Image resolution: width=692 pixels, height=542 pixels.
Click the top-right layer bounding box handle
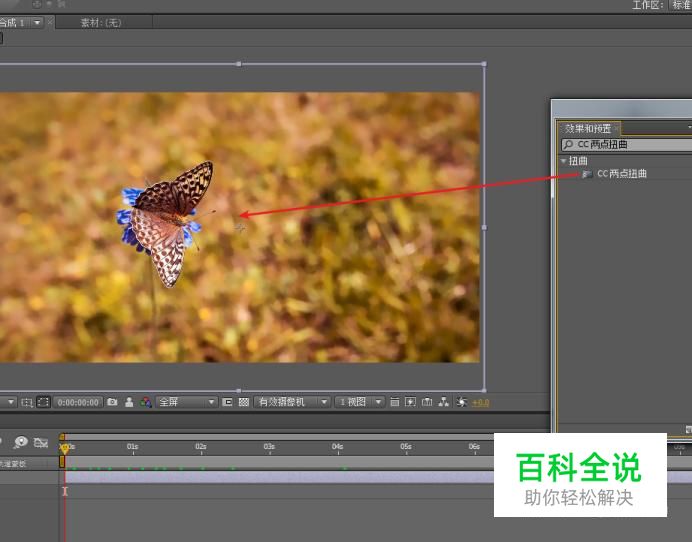click(484, 64)
